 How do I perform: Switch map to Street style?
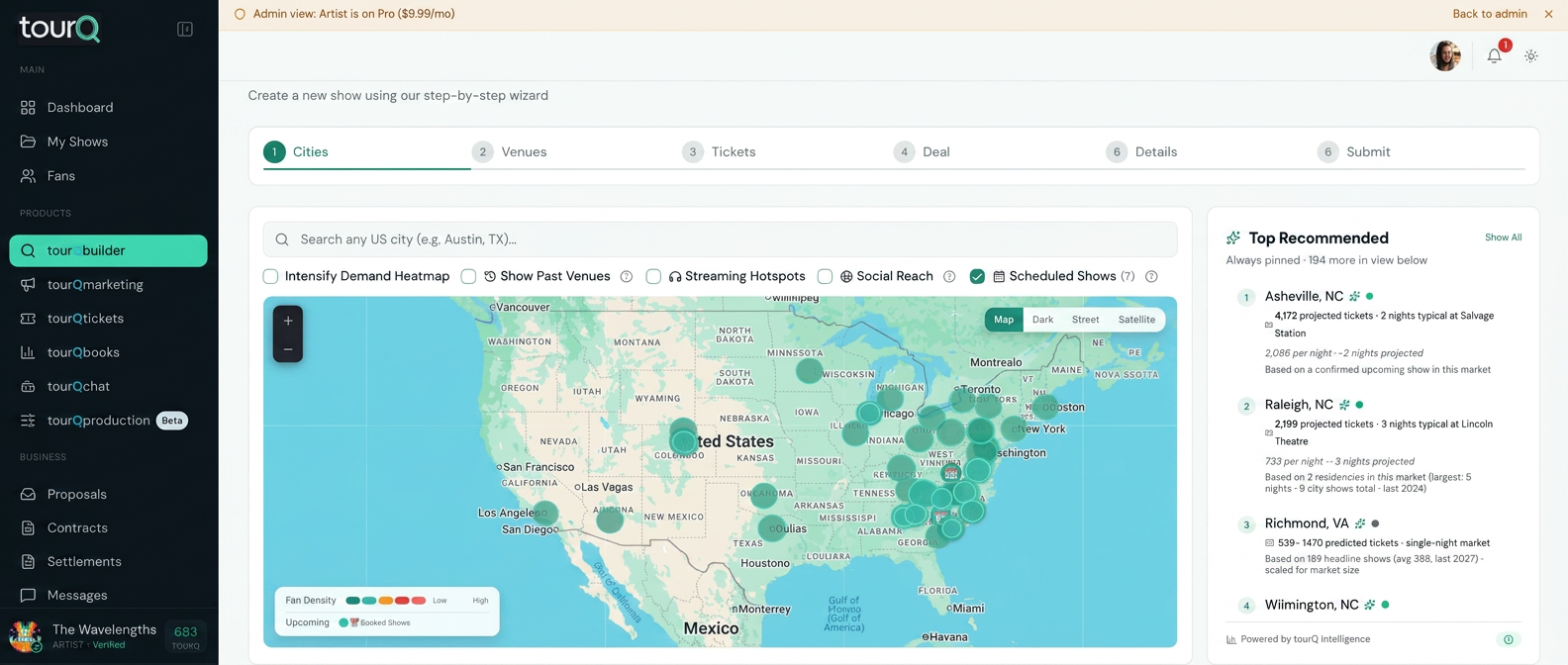[x=1086, y=320]
